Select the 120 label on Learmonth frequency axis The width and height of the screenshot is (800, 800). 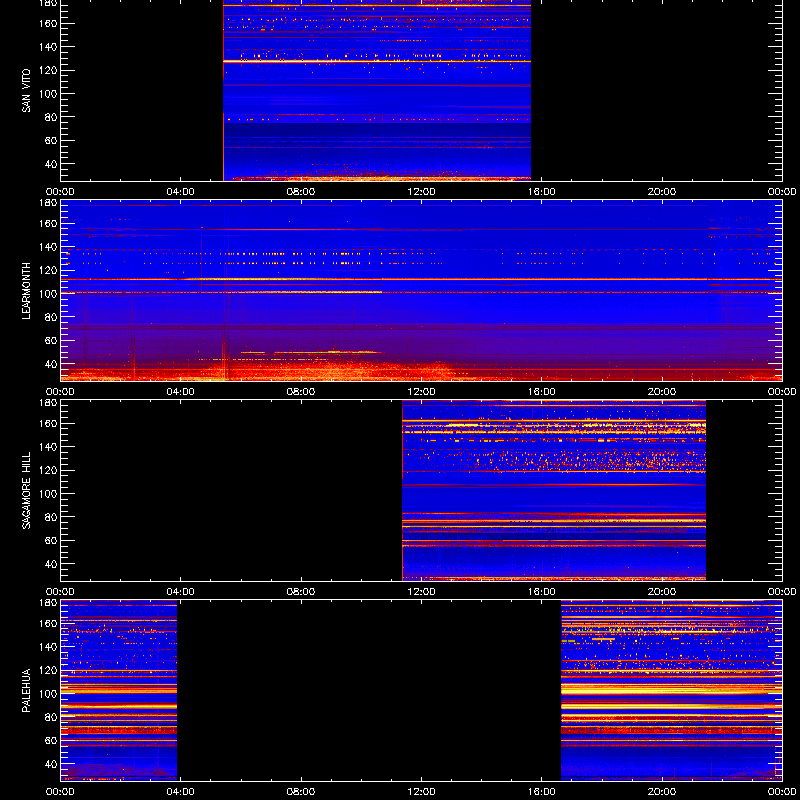(x=48, y=270)
